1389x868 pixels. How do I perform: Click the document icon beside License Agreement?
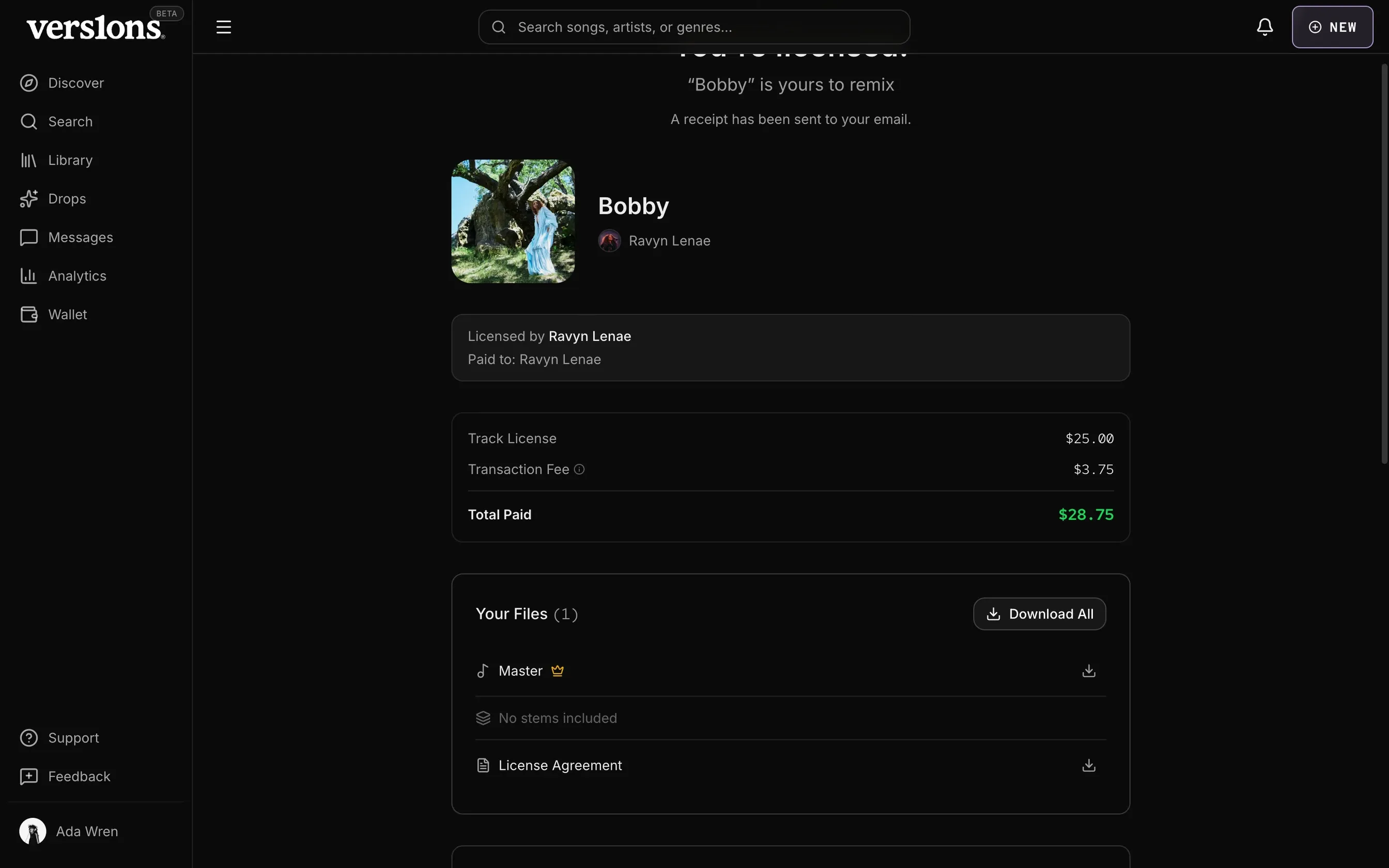pyautogui.click(x=483, y=765)
